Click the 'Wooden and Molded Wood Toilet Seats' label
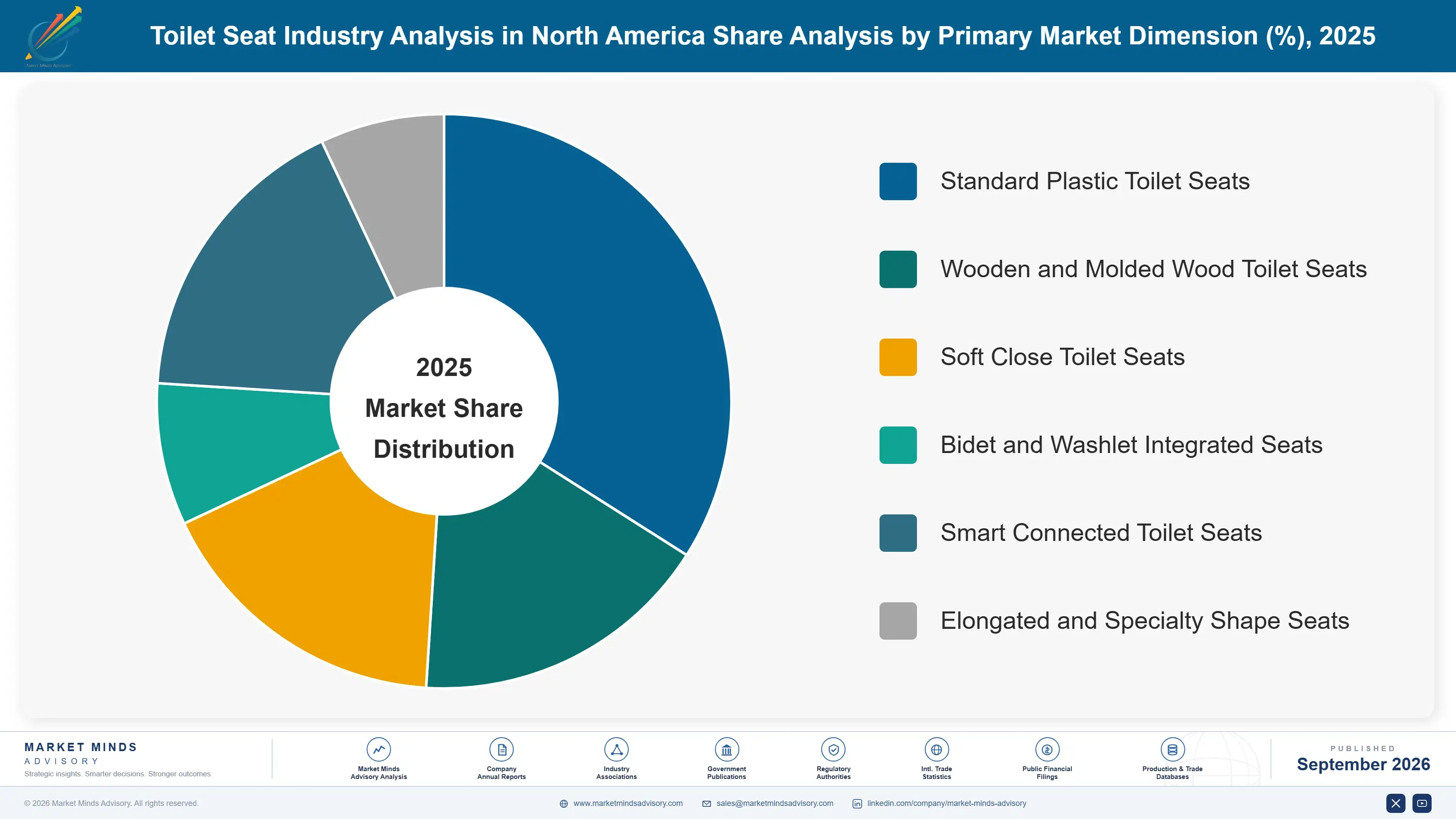Image resolution: width=1456 pixels, height=819 pixels. [x=1153, y=269]
